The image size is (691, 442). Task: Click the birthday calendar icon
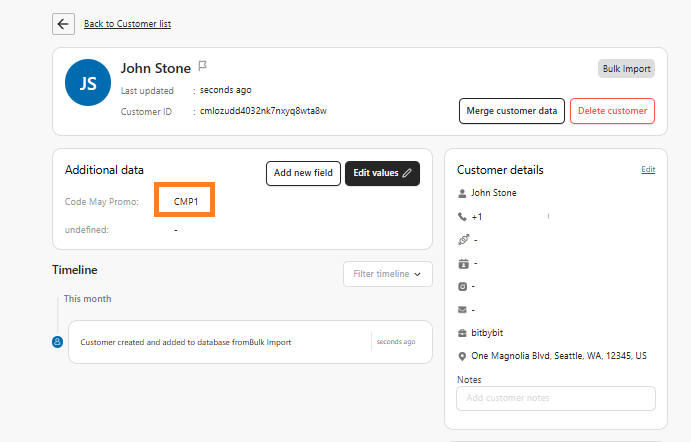pyautogui.click(x=462, y=263)
